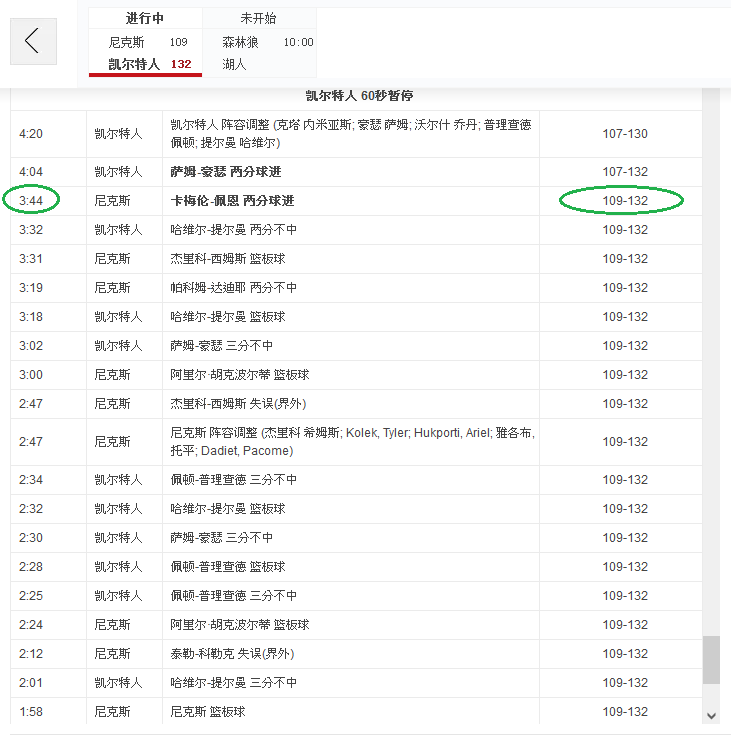Click the 109-132 score in the 3:44 row

(x=625, y=201)
